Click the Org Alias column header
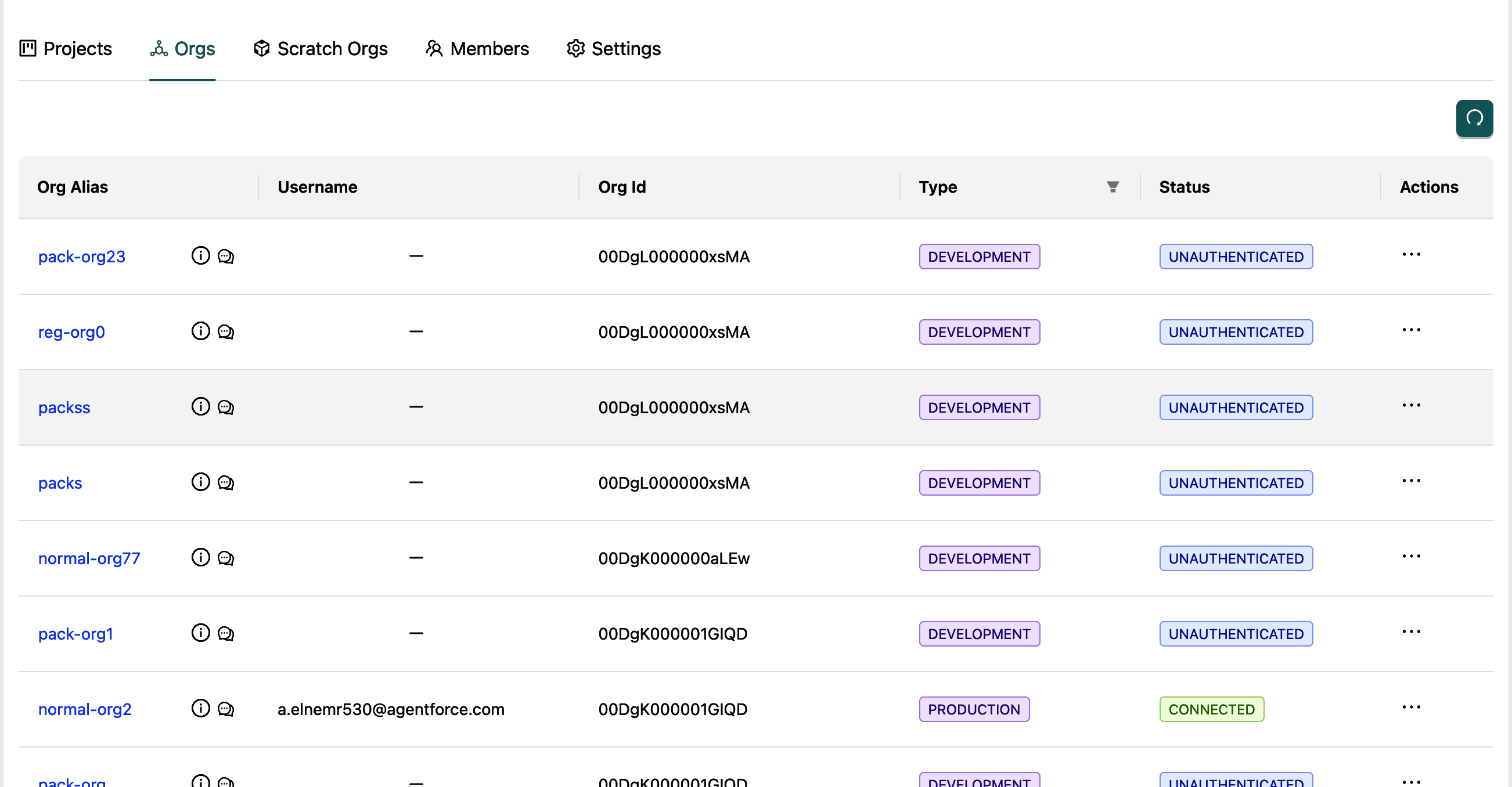This screenshot has height=787, width=1512. pyautogui.click(x=73, y=187)
